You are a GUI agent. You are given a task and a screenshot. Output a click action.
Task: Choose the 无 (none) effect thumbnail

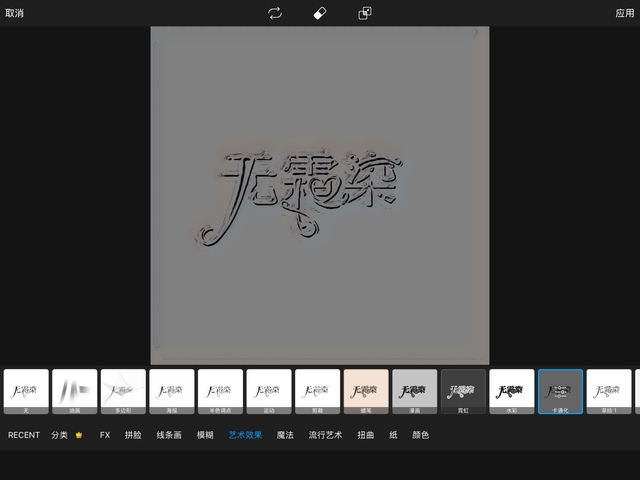[26, 391]
